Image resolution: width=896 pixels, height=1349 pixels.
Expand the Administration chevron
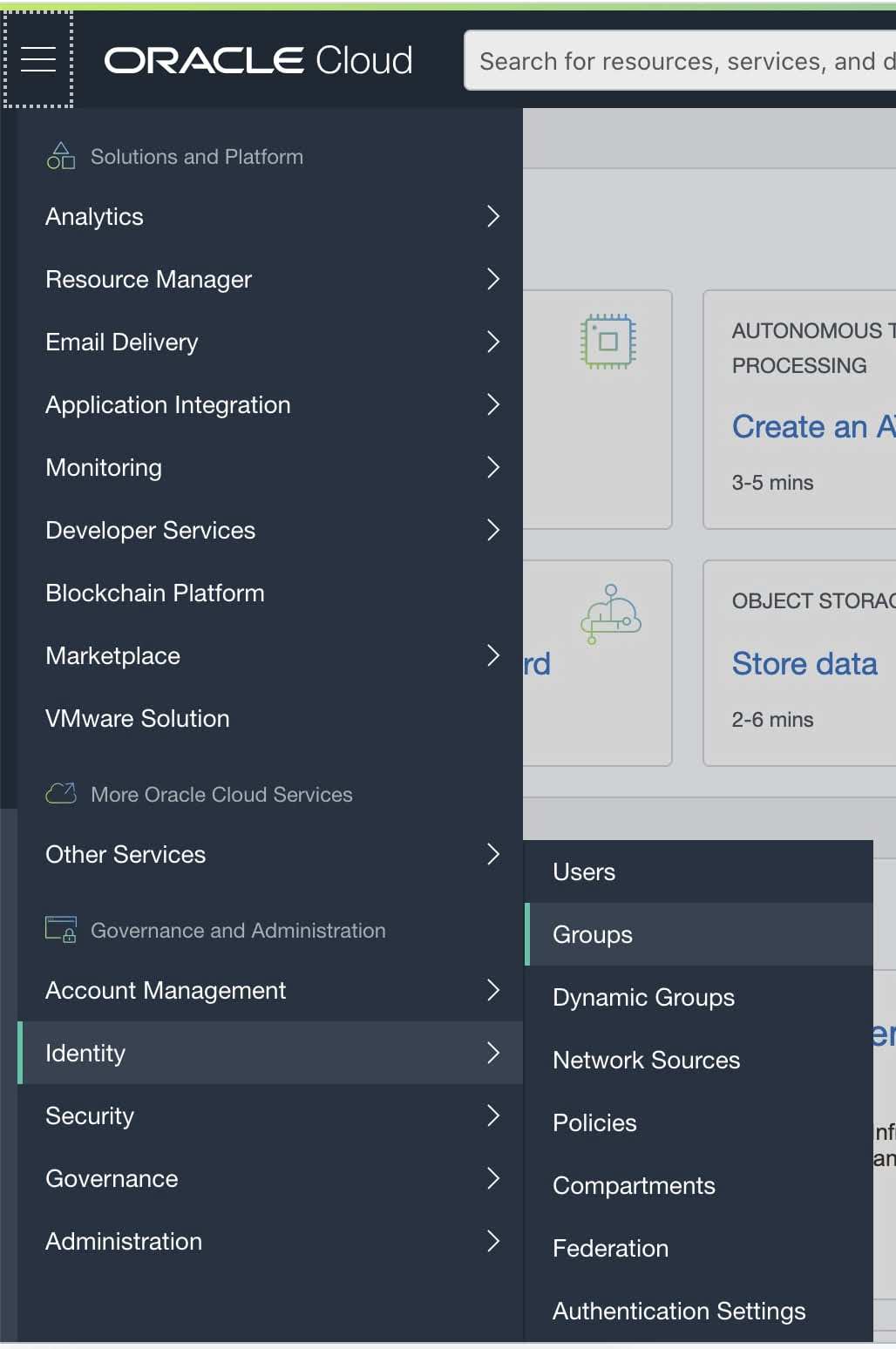pos(493,1241)
